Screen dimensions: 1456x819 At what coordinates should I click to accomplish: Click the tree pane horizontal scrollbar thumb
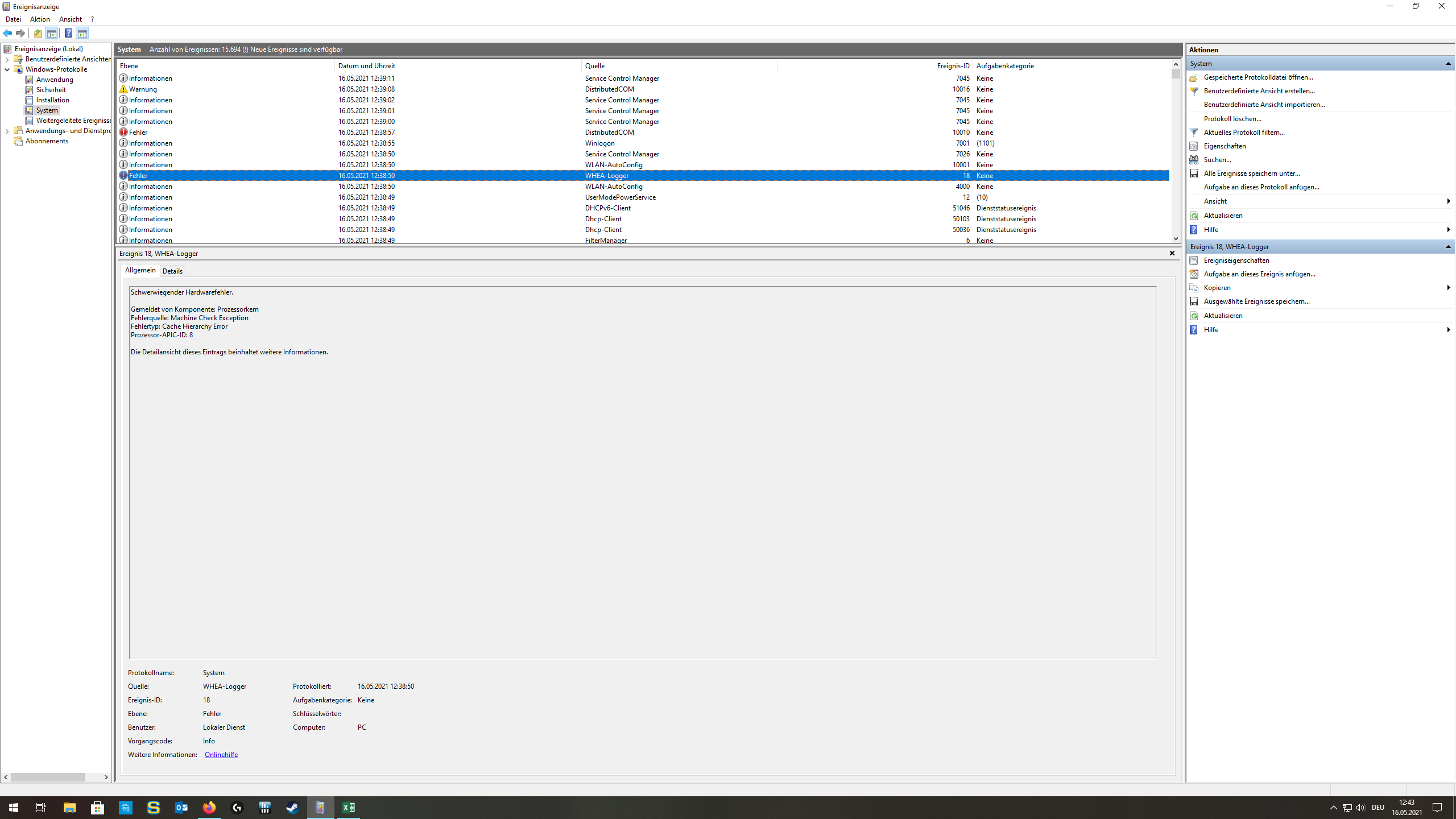(x=48, y=777)
